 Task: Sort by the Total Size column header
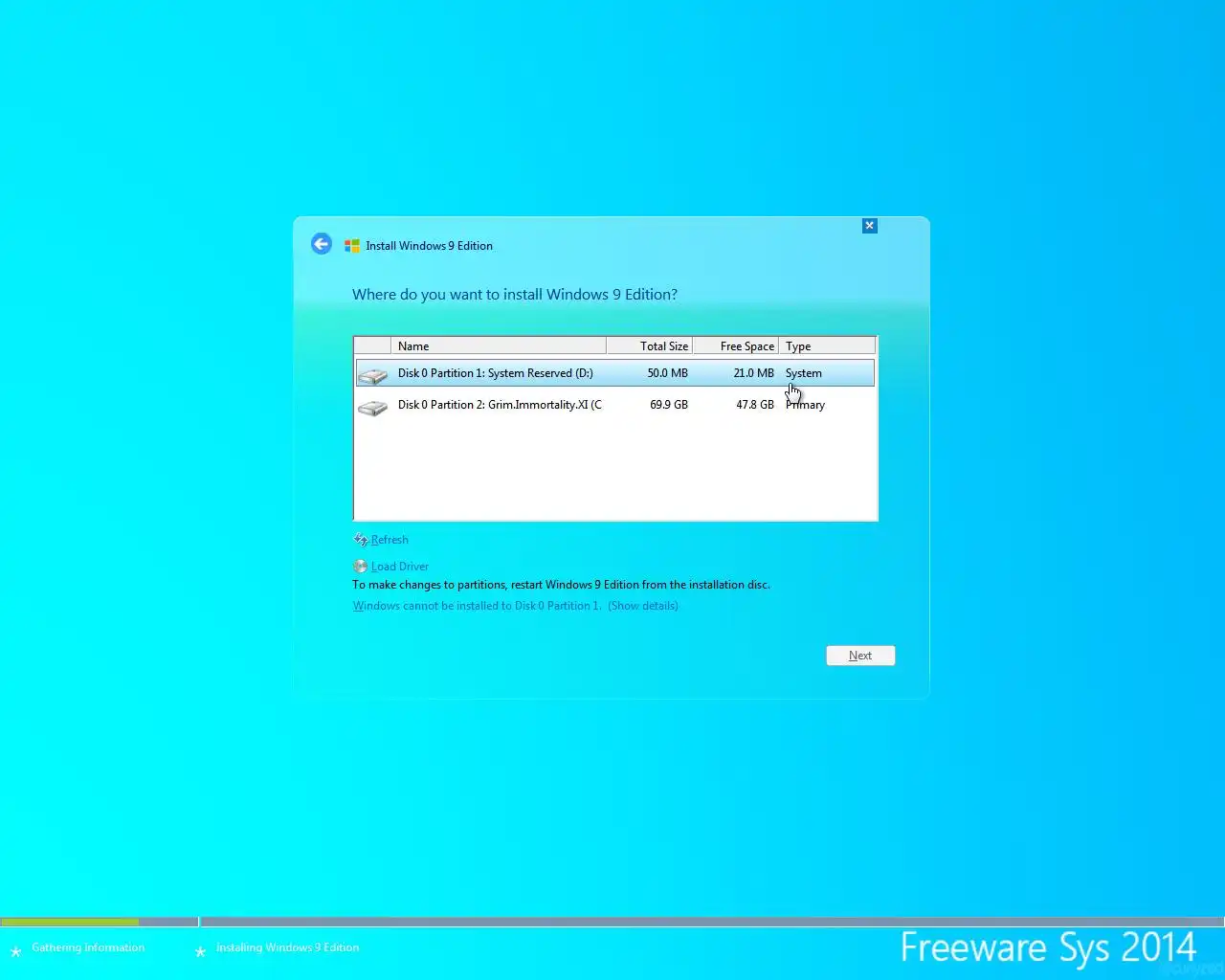click(x=650, y=346)
